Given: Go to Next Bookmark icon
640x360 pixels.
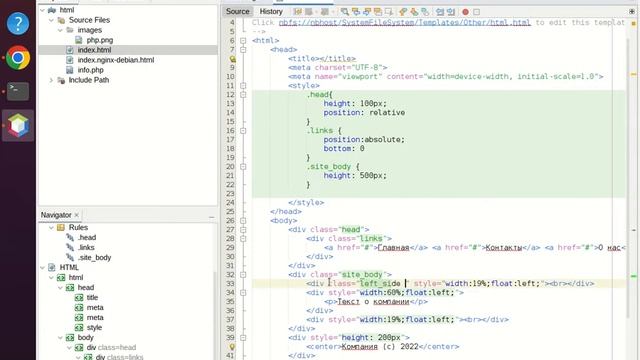Looking at the screenshot, I should pyautogui.click(x=414, y=12).
